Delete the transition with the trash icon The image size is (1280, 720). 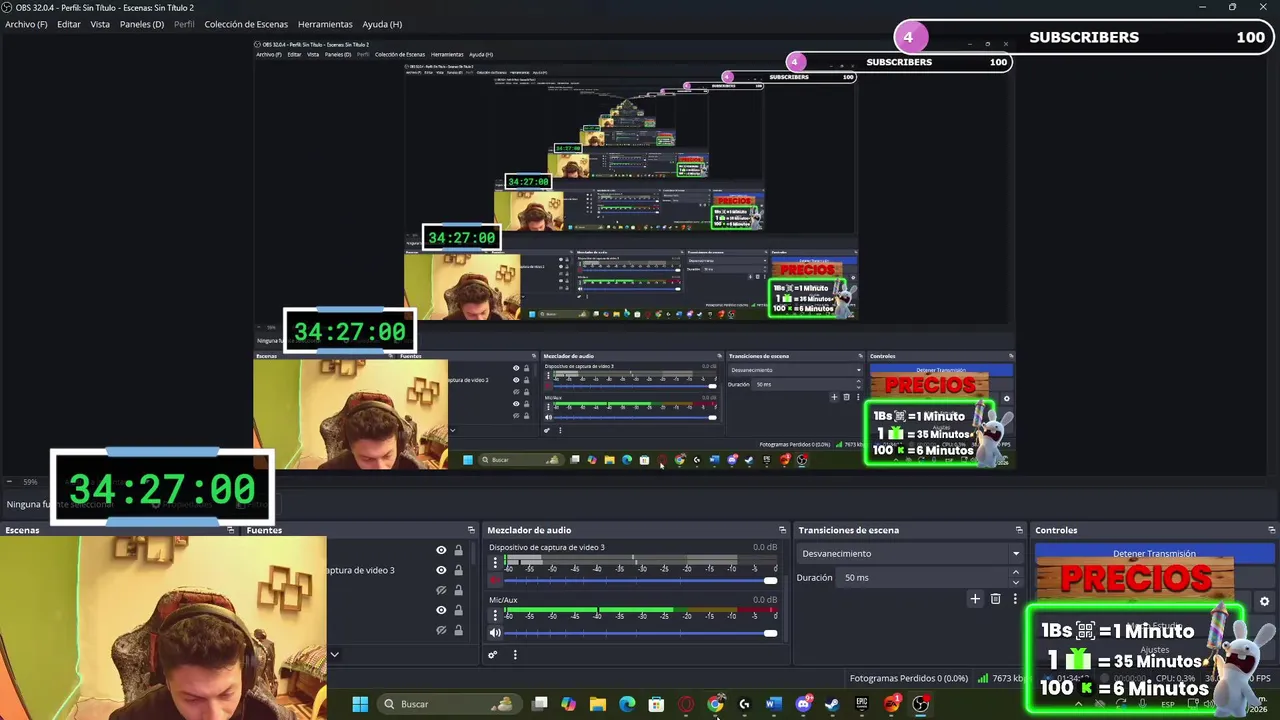point(995,599)
